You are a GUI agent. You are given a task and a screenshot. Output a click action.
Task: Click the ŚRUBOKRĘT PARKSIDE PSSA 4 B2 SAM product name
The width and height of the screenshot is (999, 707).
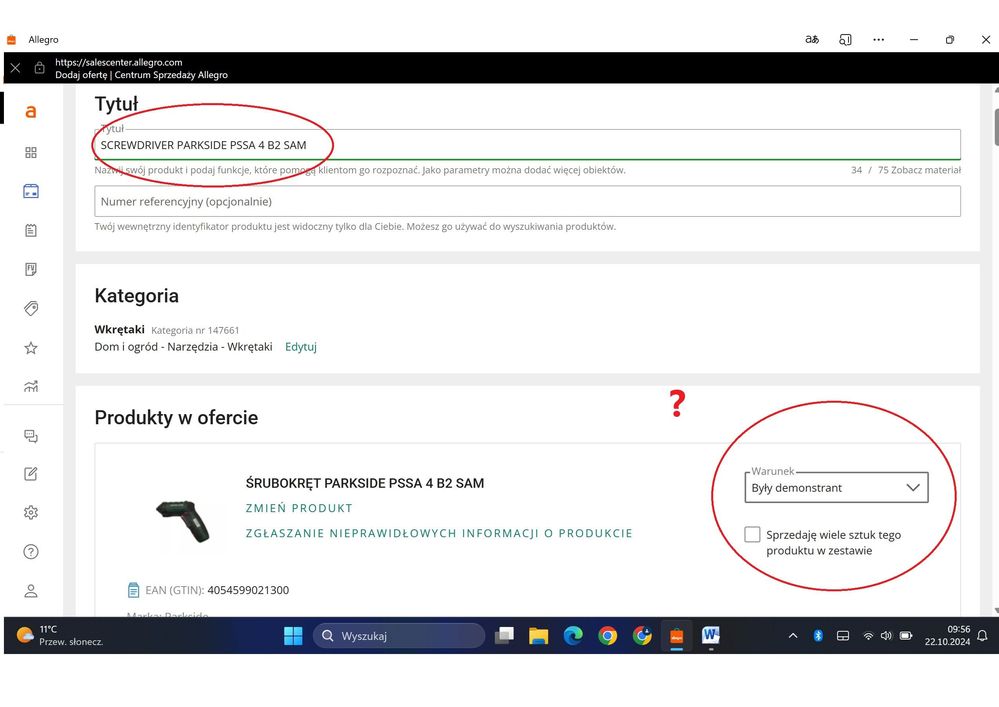(x=365, y=483)
